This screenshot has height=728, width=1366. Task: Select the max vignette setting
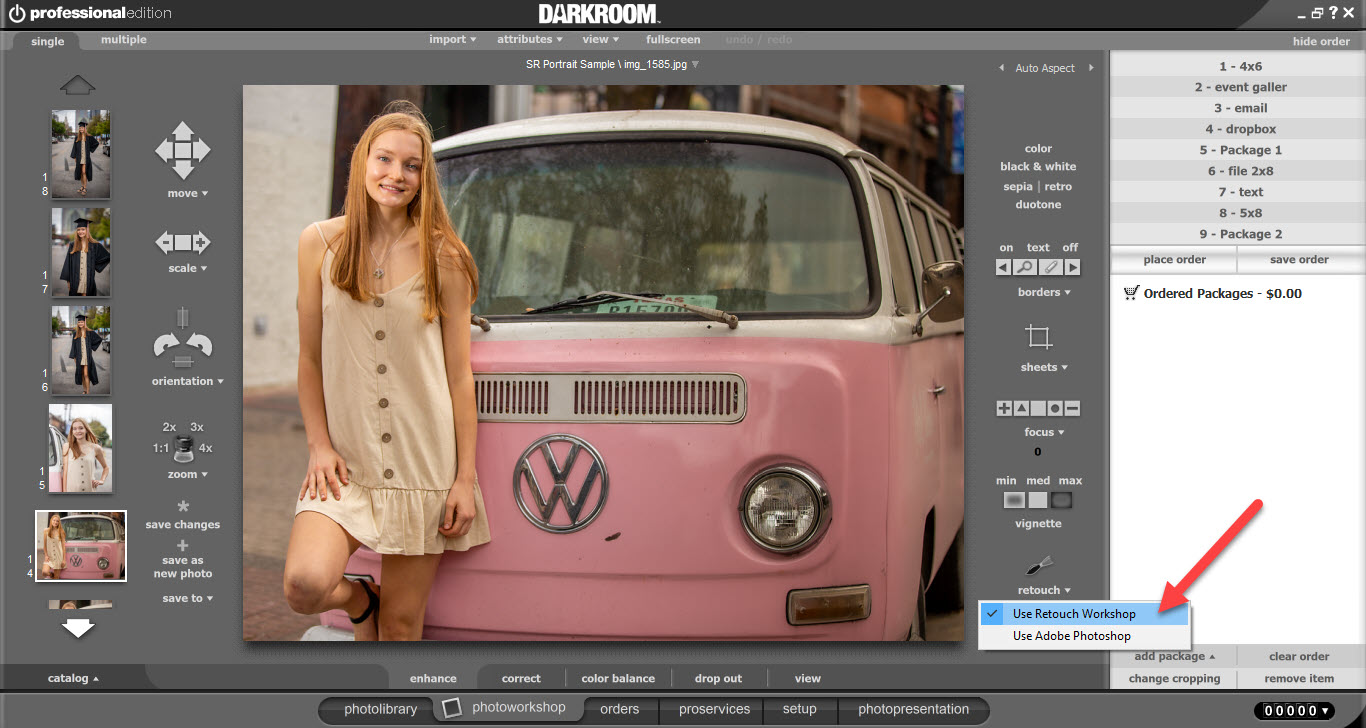[x=1062, y=500]
